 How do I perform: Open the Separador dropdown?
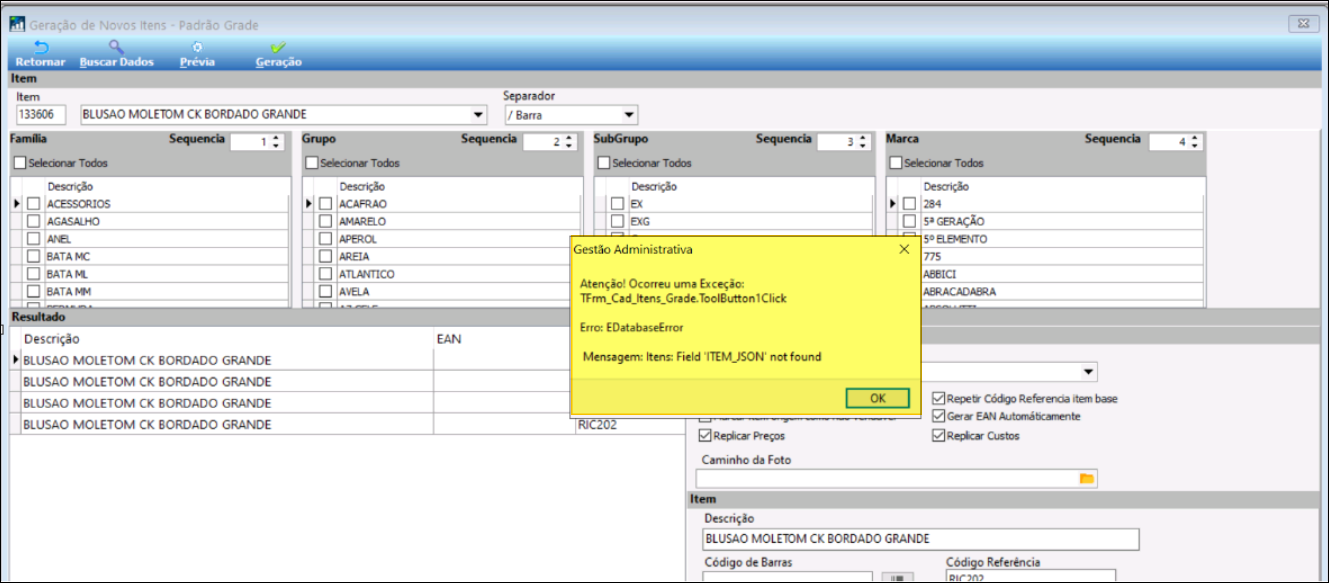(x=628, y=114)
